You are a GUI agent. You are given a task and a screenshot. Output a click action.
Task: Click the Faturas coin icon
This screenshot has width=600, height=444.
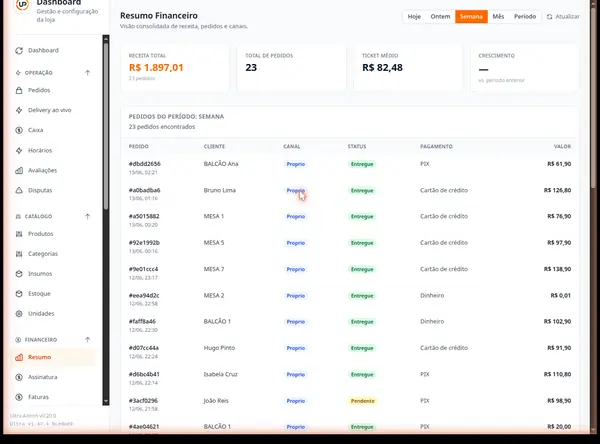point(19,397)
